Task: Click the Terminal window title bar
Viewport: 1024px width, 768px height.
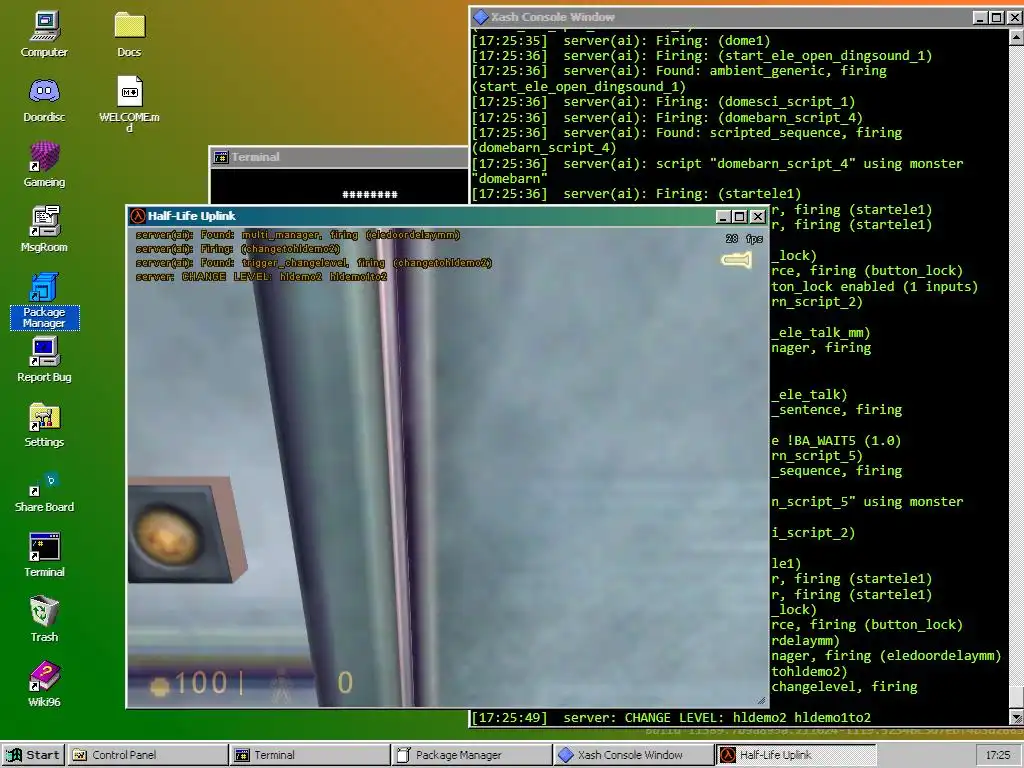Action: point(340,157)
